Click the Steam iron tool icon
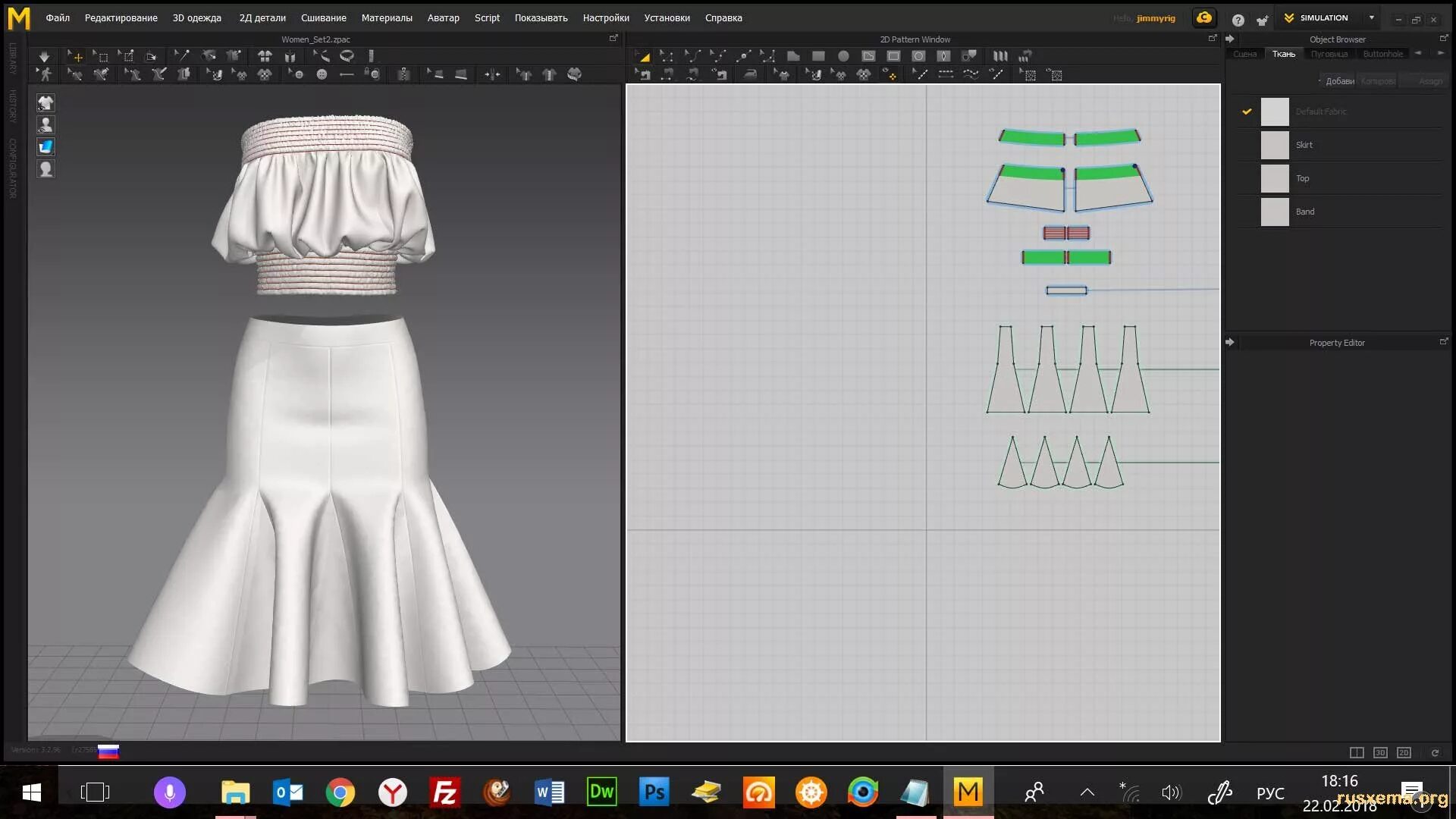 tap(750, 74)
